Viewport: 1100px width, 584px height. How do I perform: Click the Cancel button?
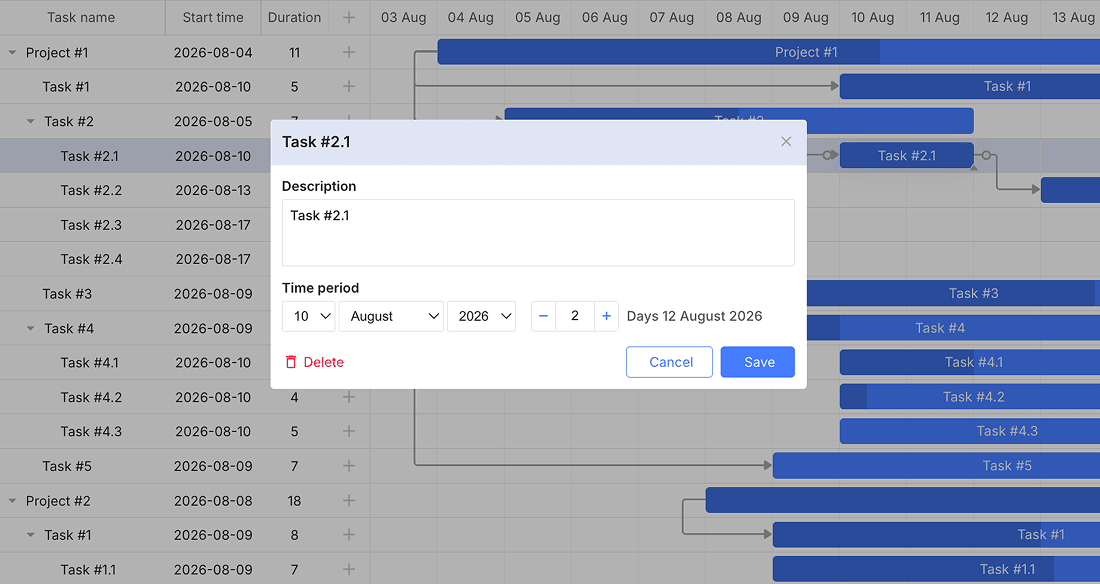tap(669, 362)
